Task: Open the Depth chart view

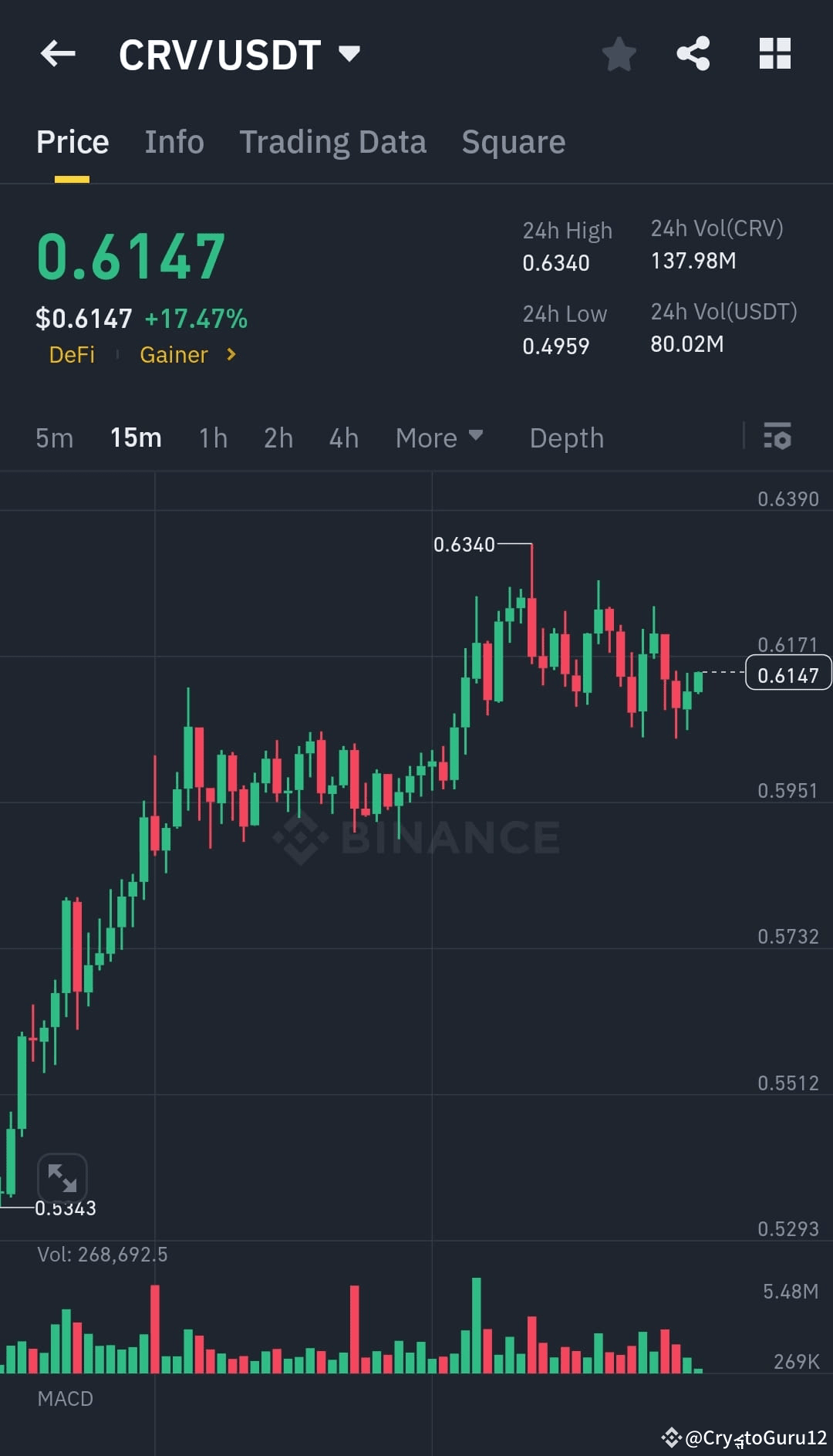Action: (566, 437)
